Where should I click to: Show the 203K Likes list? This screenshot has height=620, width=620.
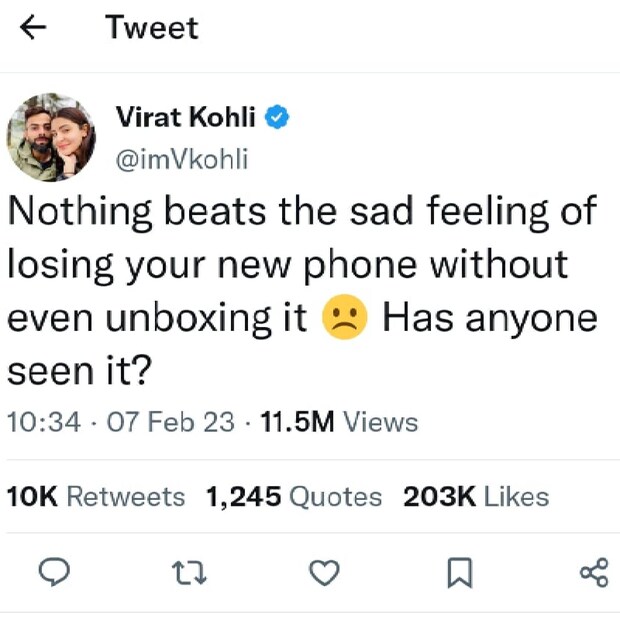(x=476, y=497)
